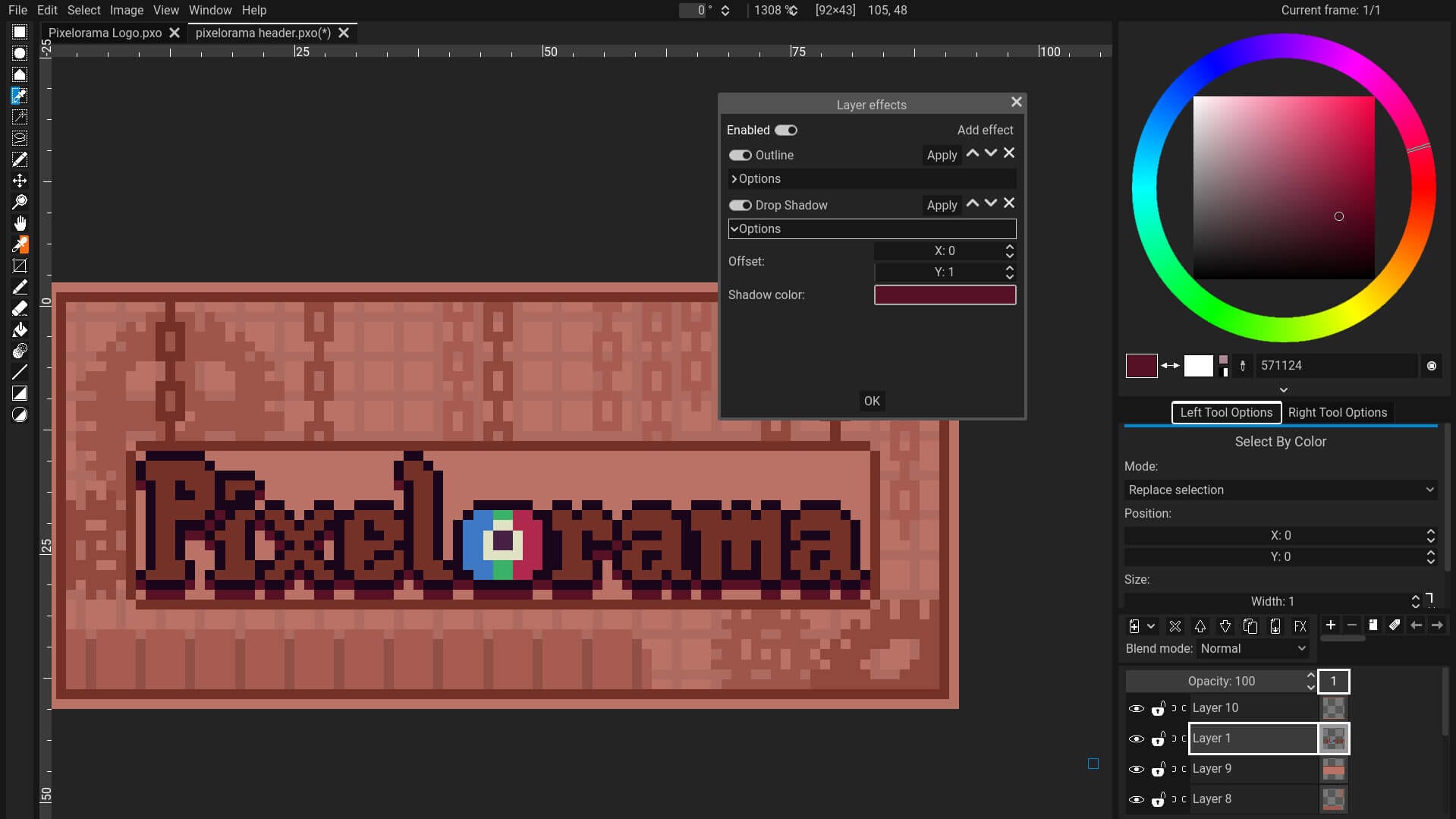Change the Shadow color swatch
Screen dimensions: 1456x819
[945, 295]
